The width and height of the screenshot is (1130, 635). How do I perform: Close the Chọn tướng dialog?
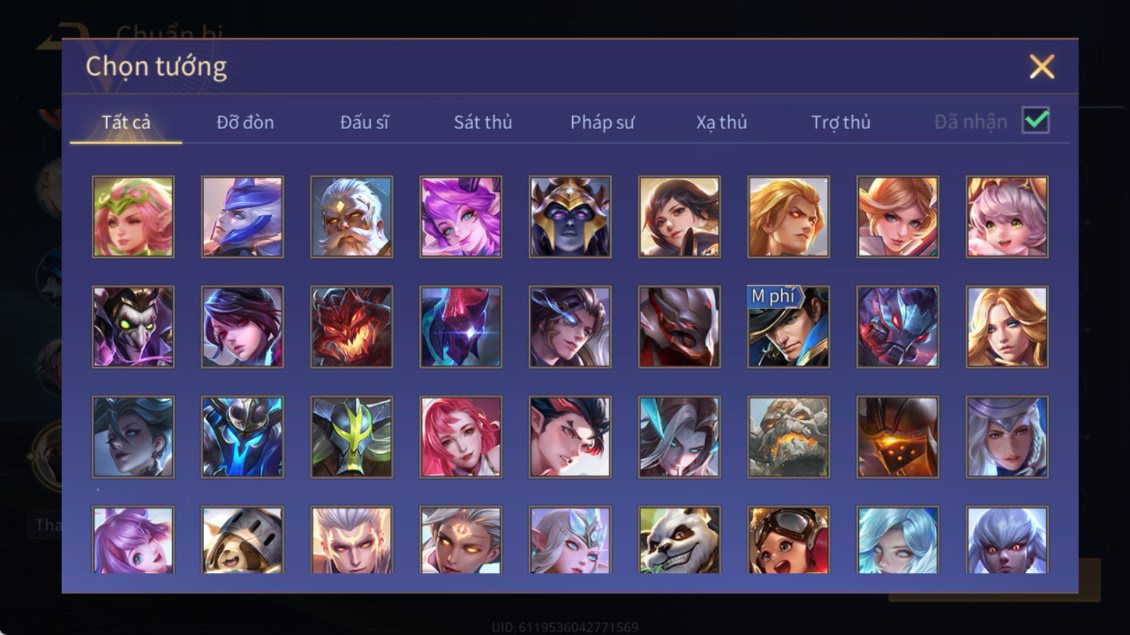pyautogui.click(x=1041, y=66)
